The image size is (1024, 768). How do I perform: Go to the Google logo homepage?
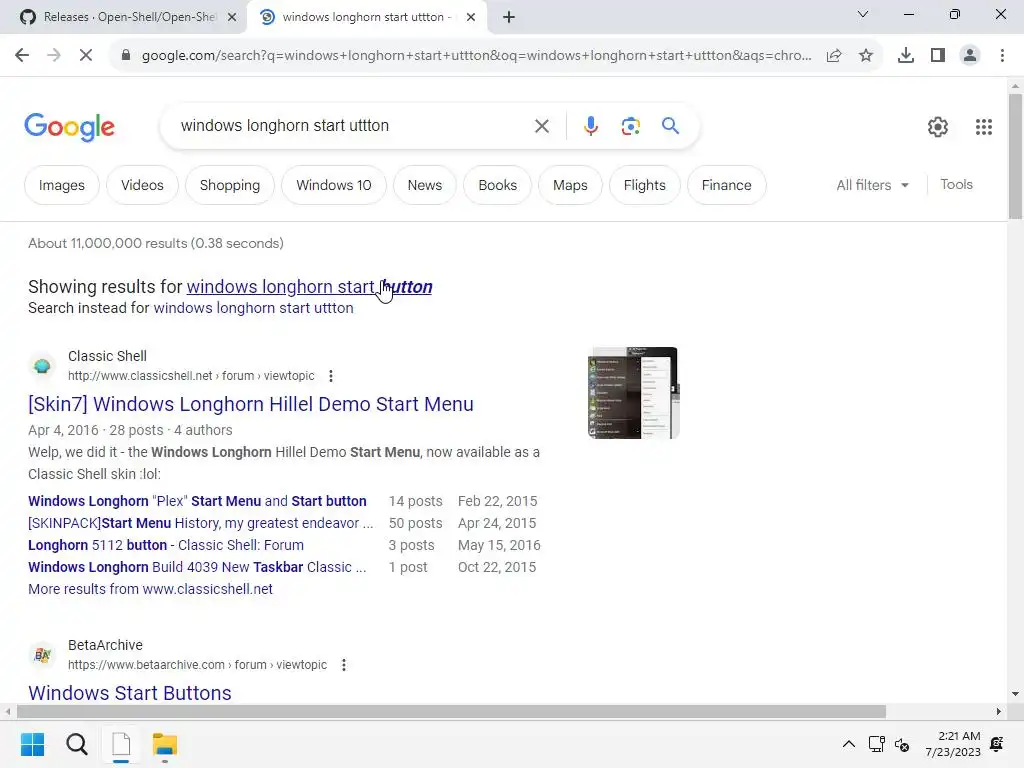(x=69, y=127)
